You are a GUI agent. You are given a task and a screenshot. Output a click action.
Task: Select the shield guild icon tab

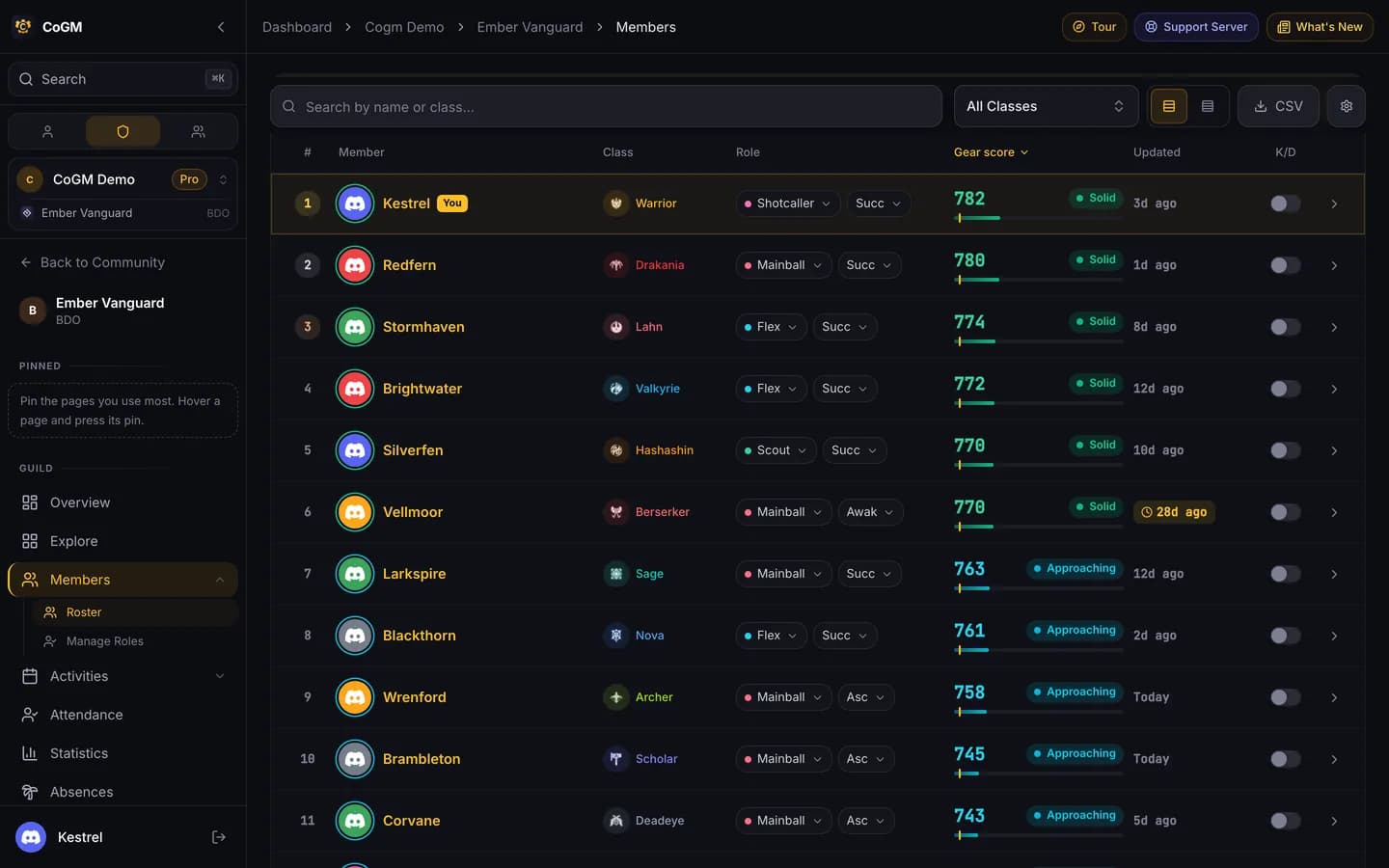click(x=123, y=131)
